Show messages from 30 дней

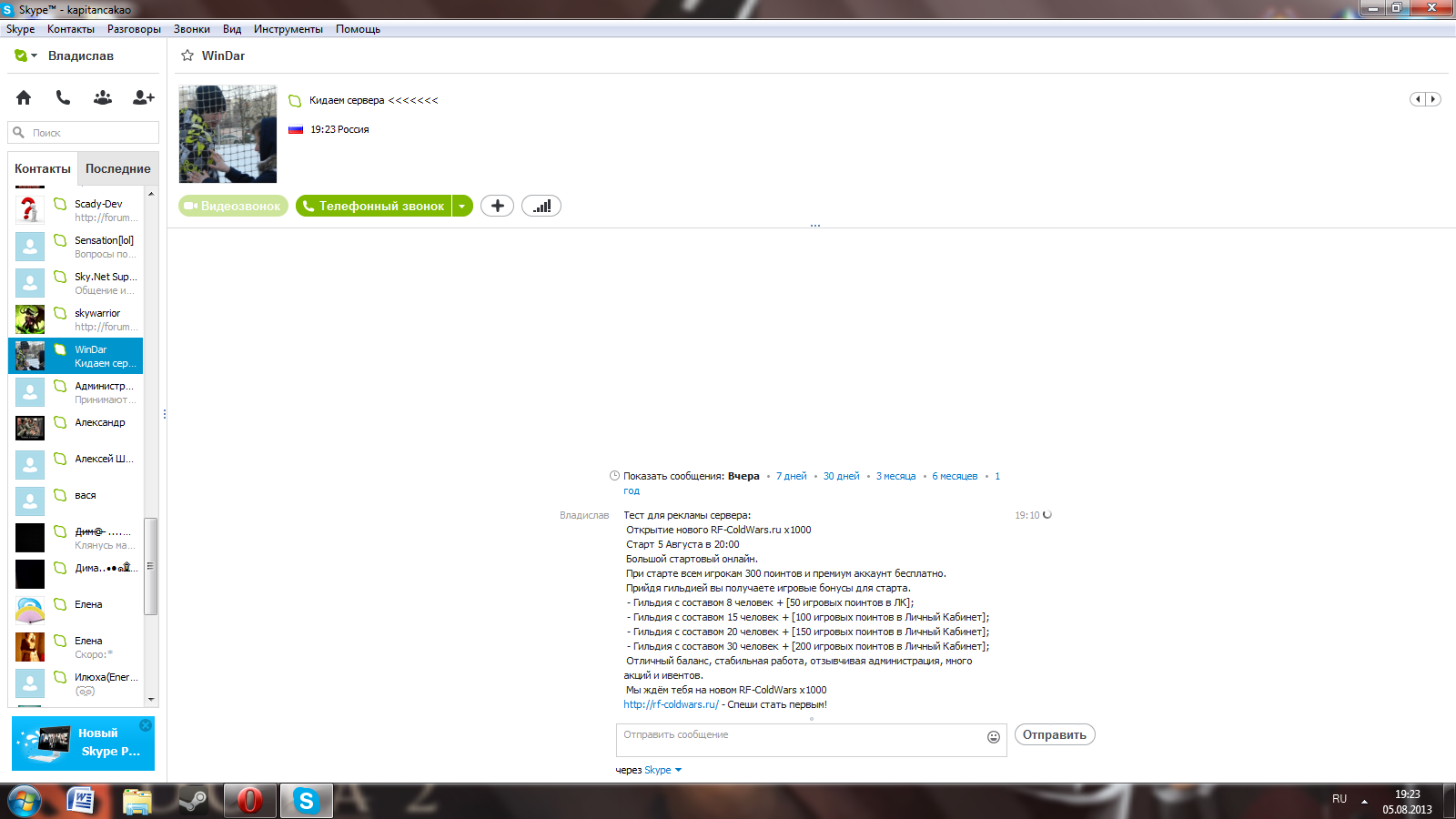tap(841, 476)
